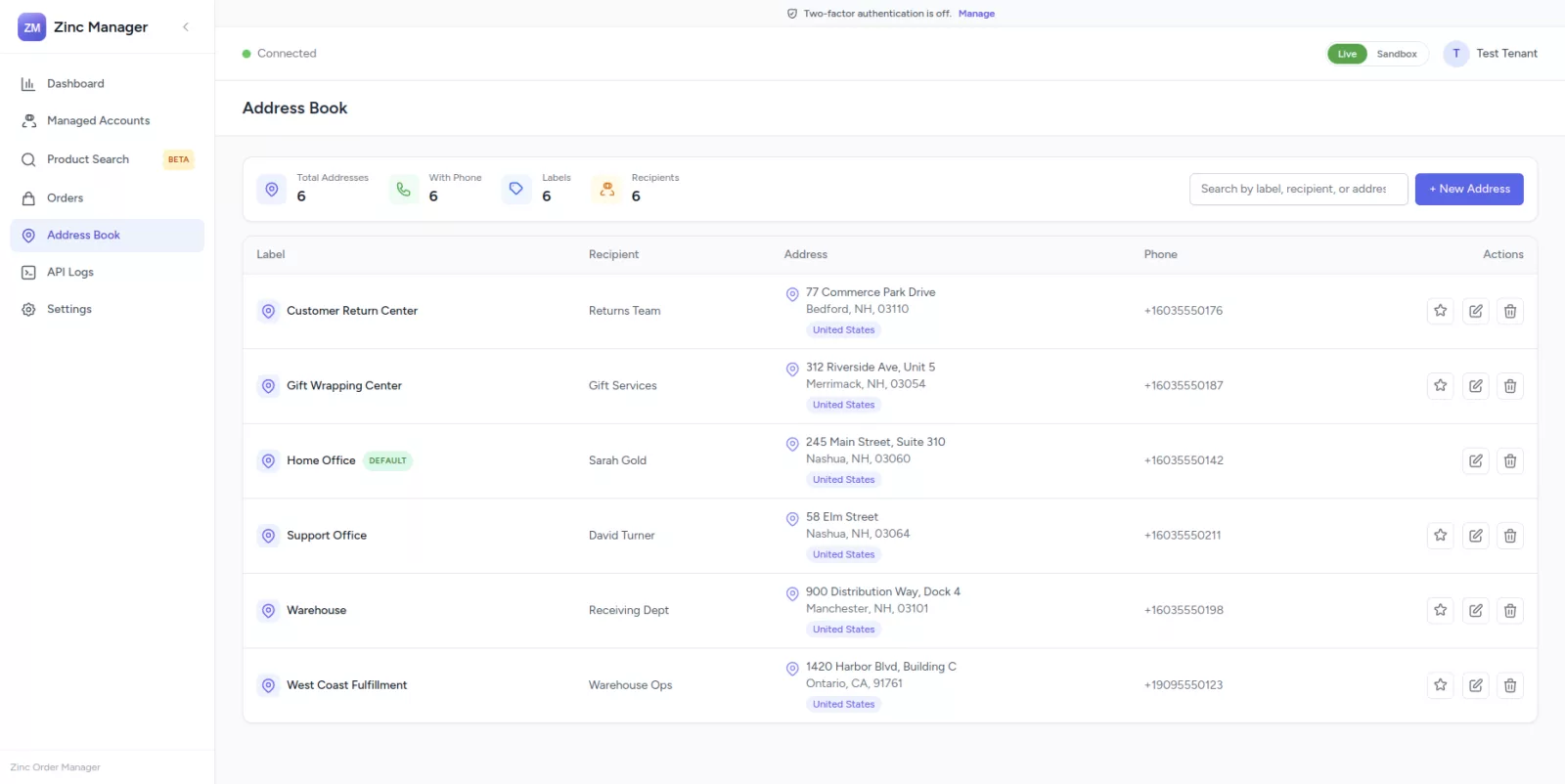1565x784 pixels.
Task: Set Customer Return Center as default with star
Action: click(1440, 311)
